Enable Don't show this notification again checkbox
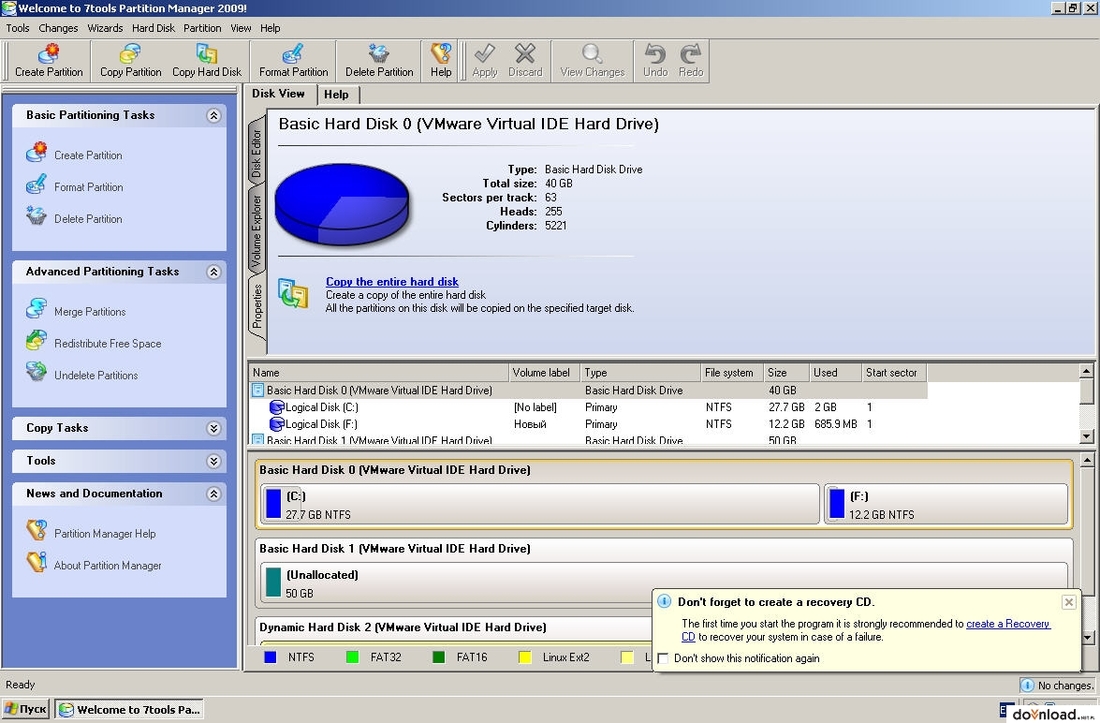The image size is (1100, 723). pos(663,658)
